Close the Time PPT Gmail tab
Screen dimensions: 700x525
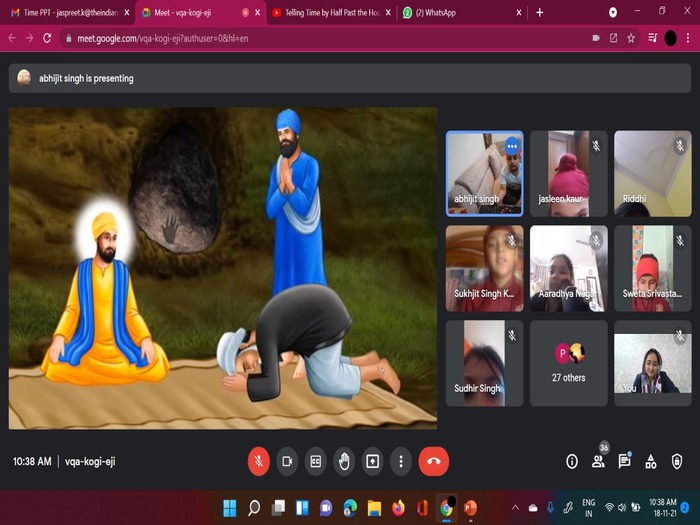click(x=127, y=12)
